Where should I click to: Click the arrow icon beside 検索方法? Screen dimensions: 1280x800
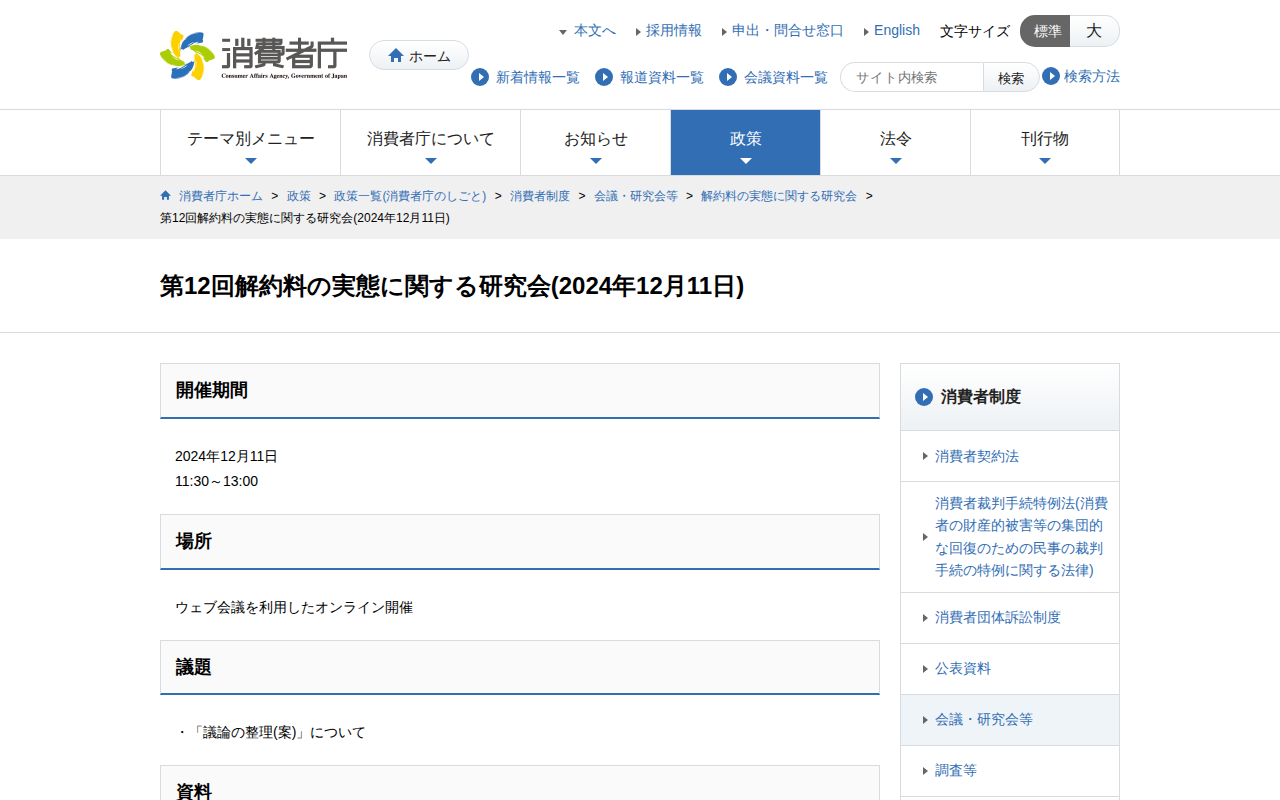(1051, 76)
